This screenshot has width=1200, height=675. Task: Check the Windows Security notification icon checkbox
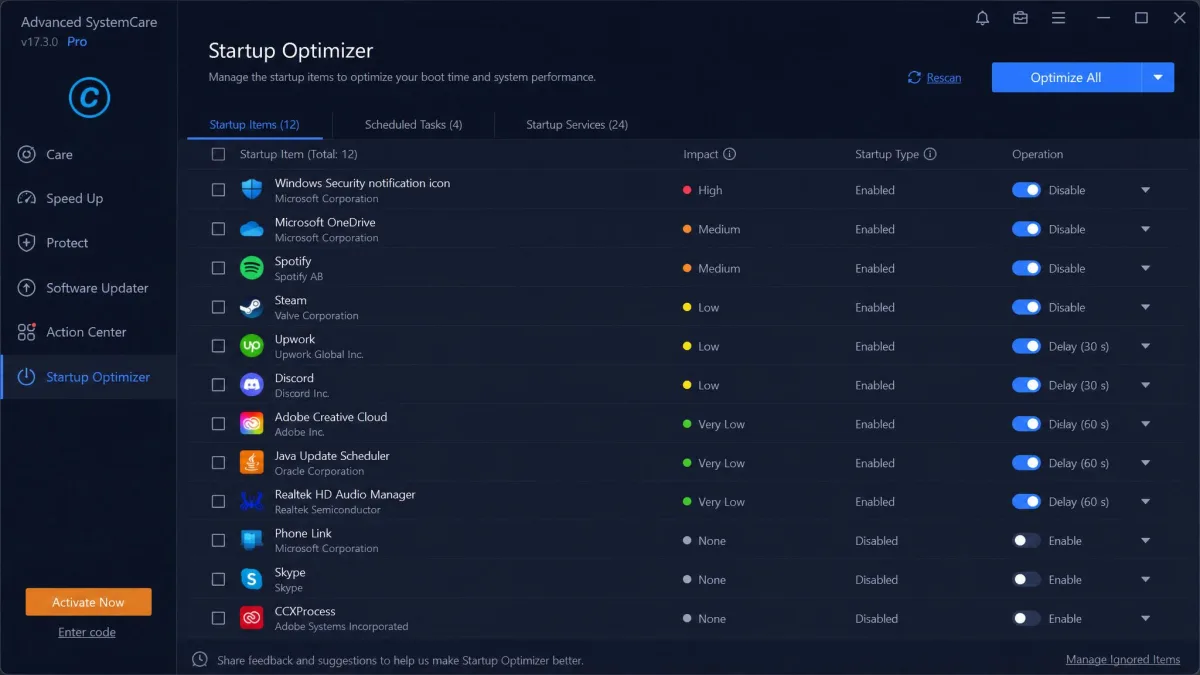218,190
